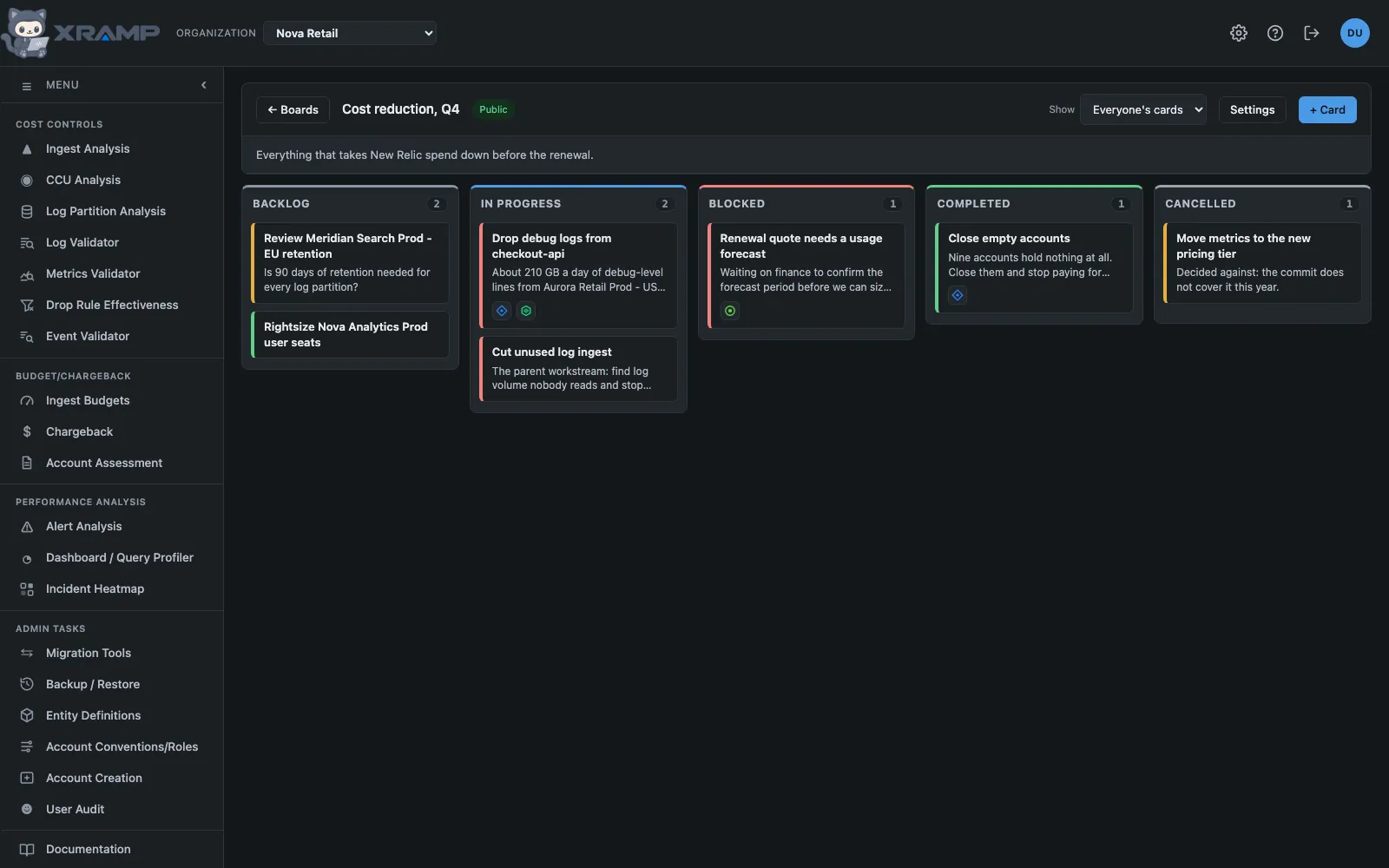Open Review Meridian Search Prod card
This screenshot has height=868, width=1389.
click(350, 263)
